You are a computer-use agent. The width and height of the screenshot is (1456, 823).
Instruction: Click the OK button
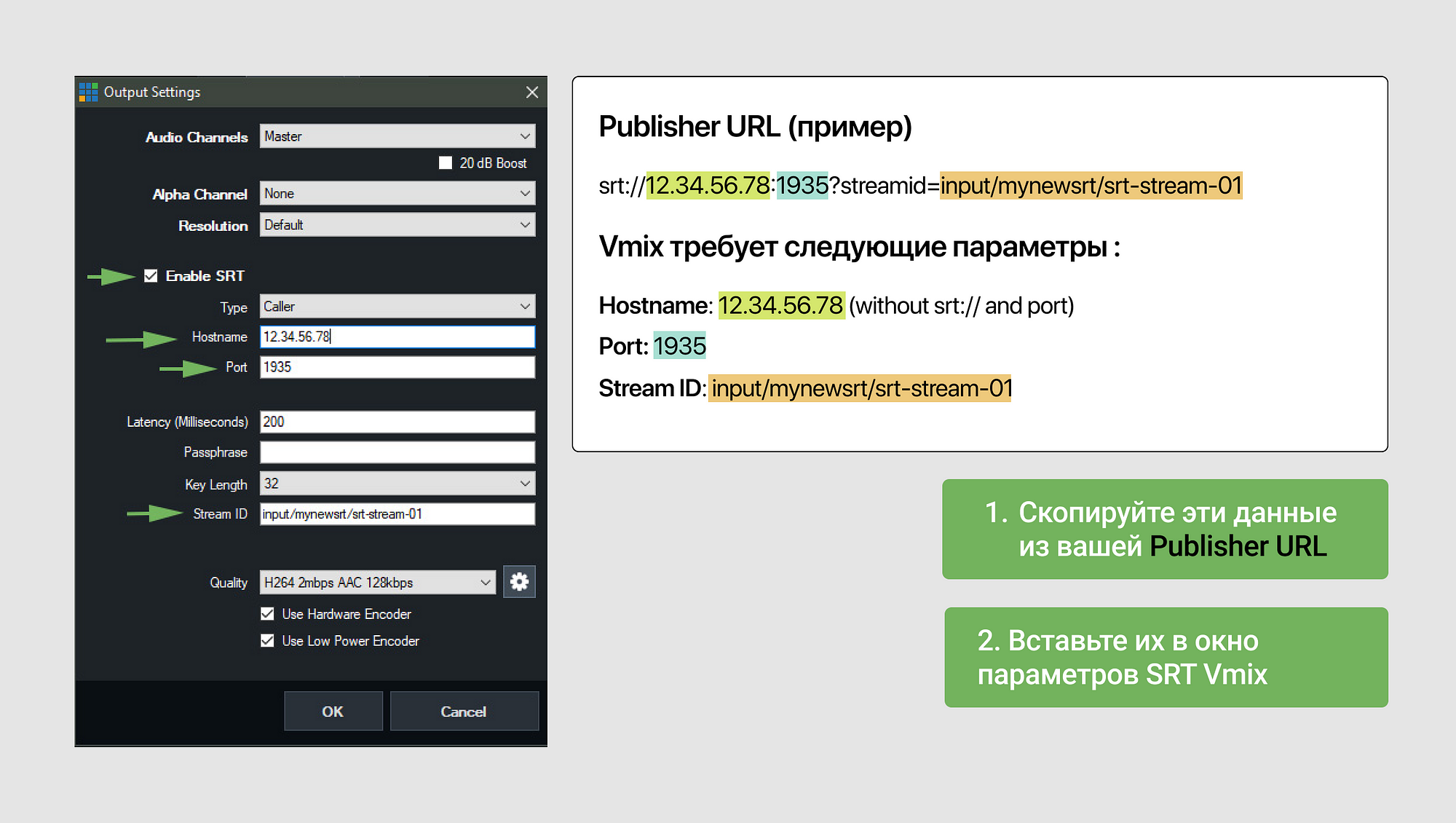[333, 711]
